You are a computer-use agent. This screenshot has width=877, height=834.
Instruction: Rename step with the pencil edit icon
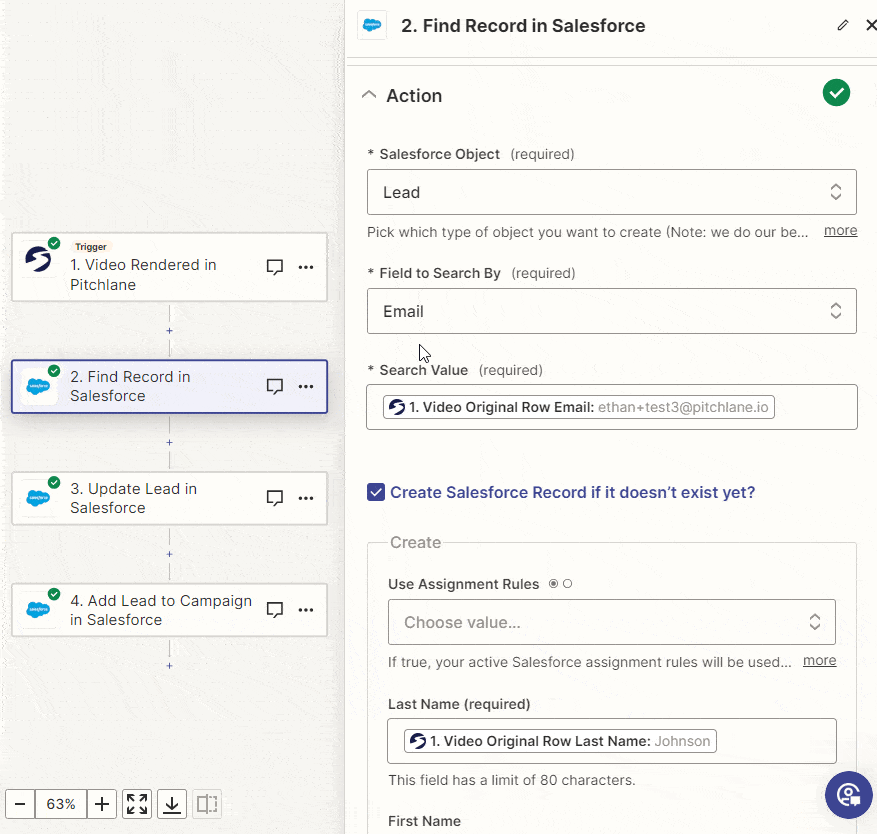click(842, 25)
